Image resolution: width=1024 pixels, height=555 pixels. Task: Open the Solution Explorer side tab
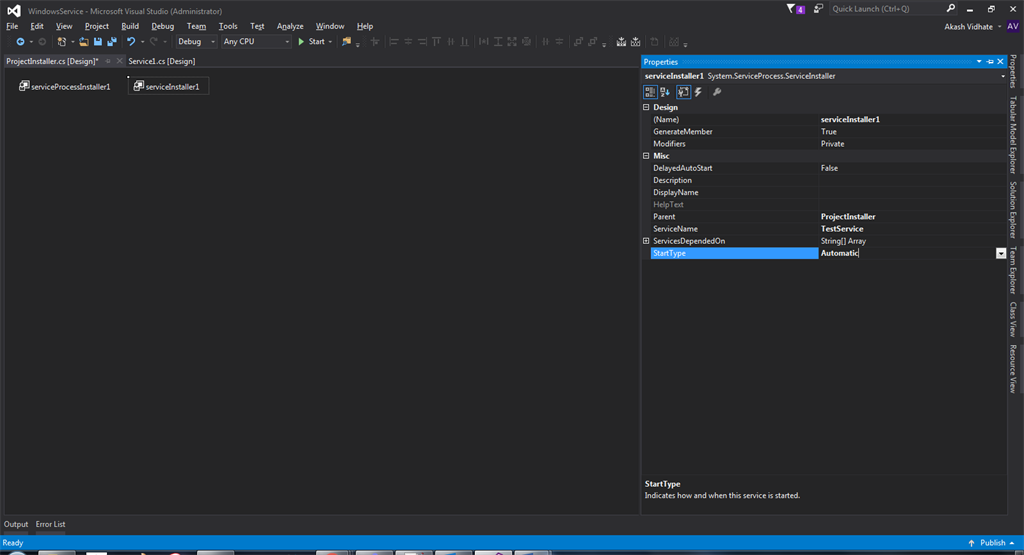pyautogui.click(x=1013, y=209)
